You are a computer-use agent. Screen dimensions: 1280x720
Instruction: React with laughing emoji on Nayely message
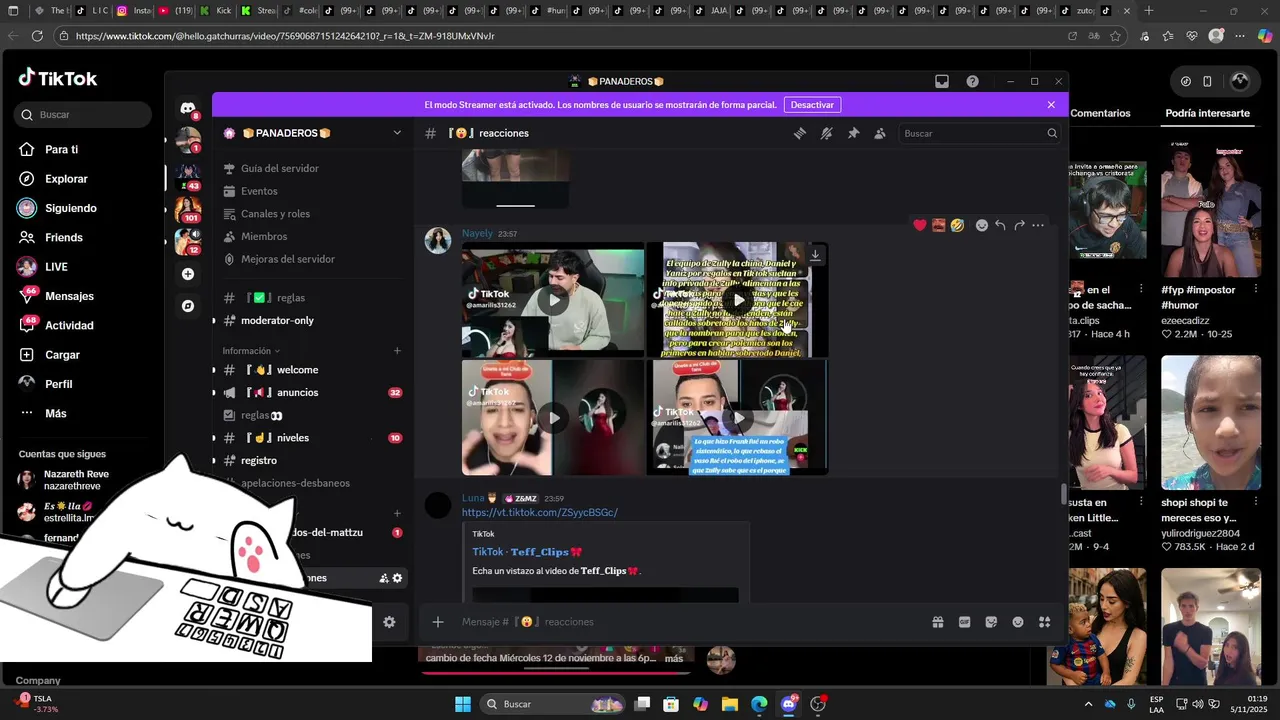coord(957,225)
